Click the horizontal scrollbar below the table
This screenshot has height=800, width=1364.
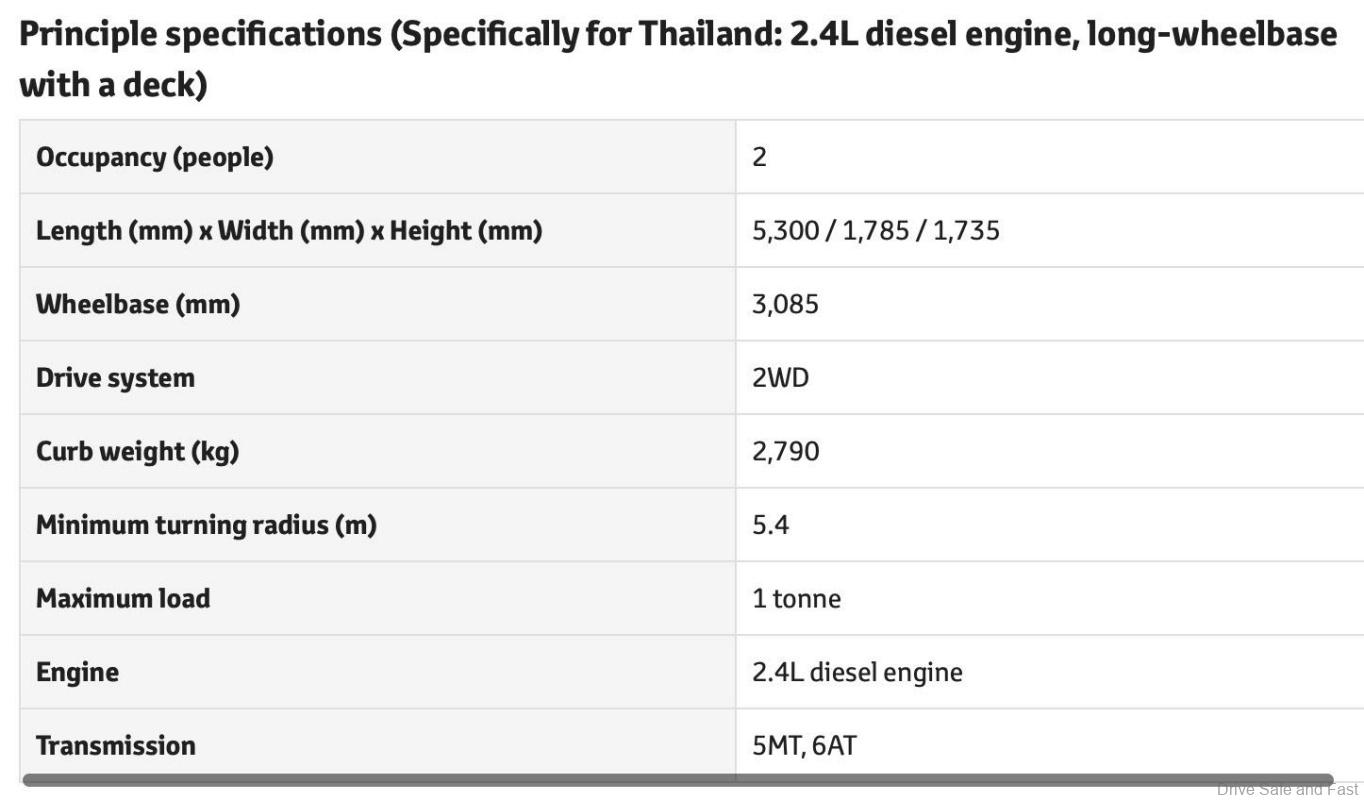tap(678, 780)
